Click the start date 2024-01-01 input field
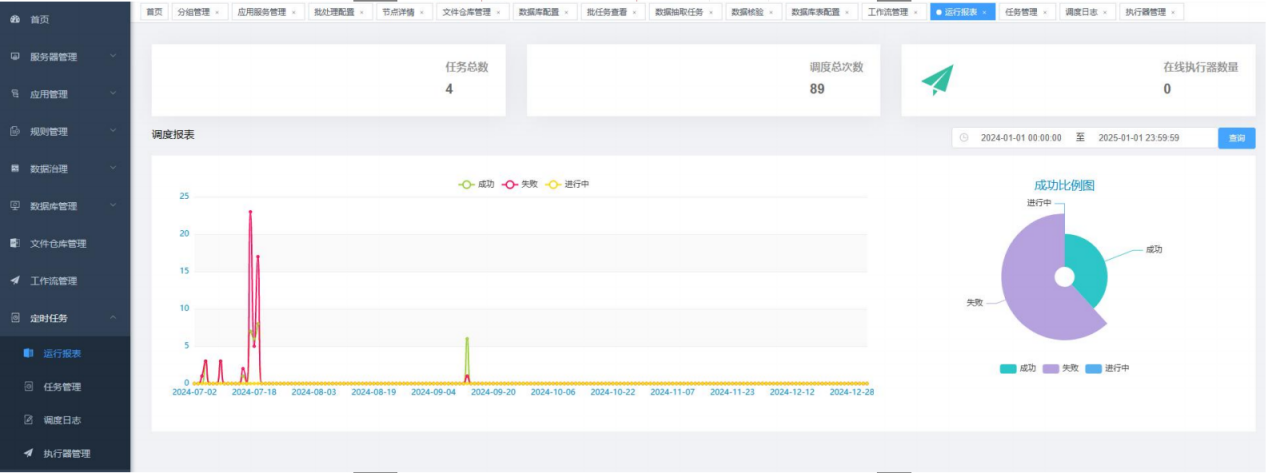The width and height of the screenshot is (1268, 473). coord(1020,138)
